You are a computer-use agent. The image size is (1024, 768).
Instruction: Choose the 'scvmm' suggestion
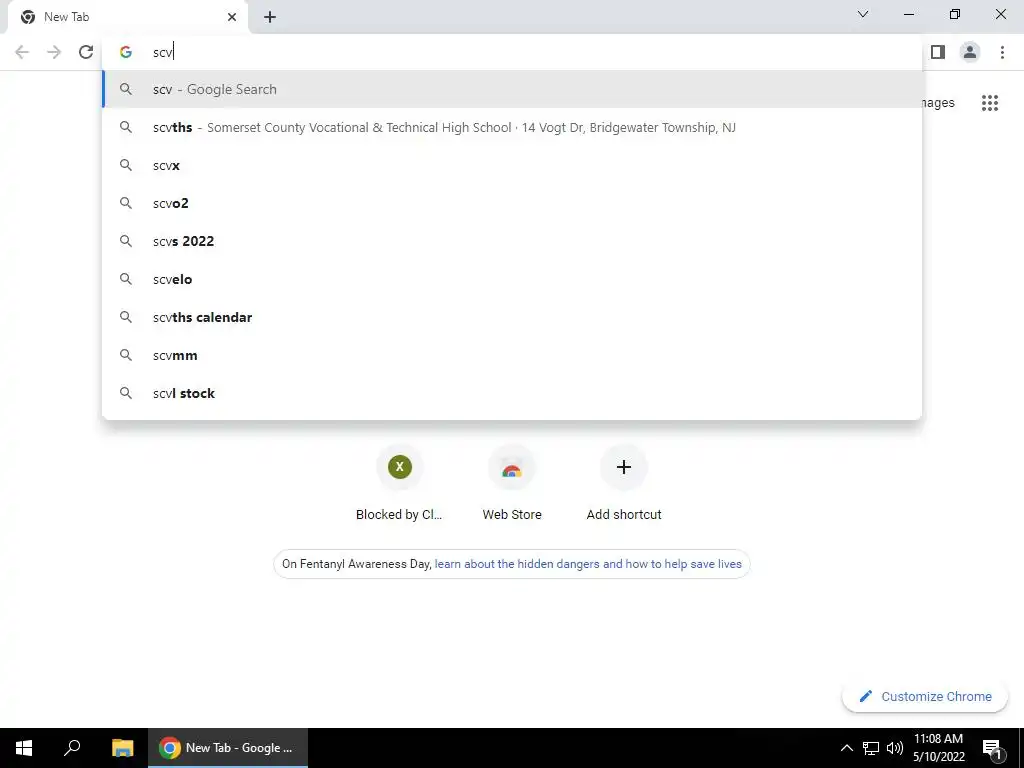click(x=512, y=355)
